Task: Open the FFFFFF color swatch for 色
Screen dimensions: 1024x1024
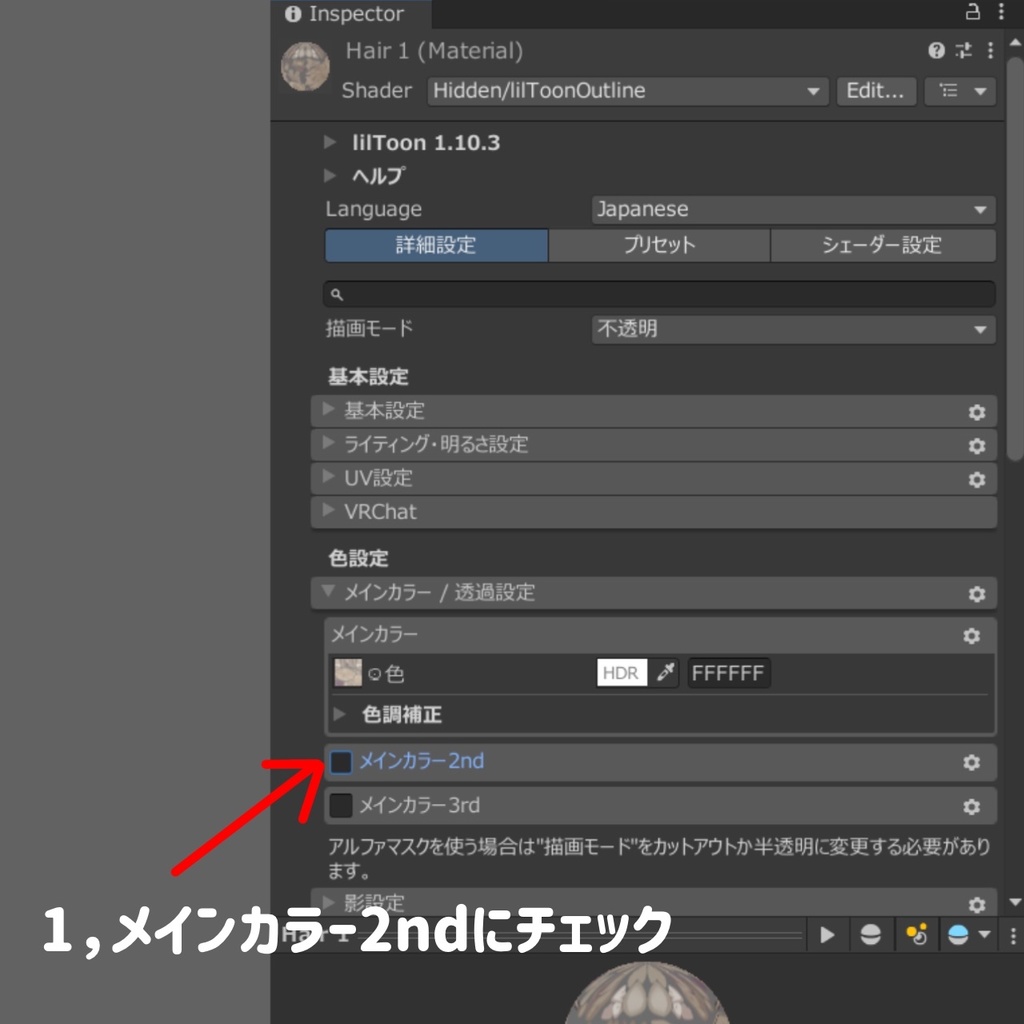Action: [729, 673]
